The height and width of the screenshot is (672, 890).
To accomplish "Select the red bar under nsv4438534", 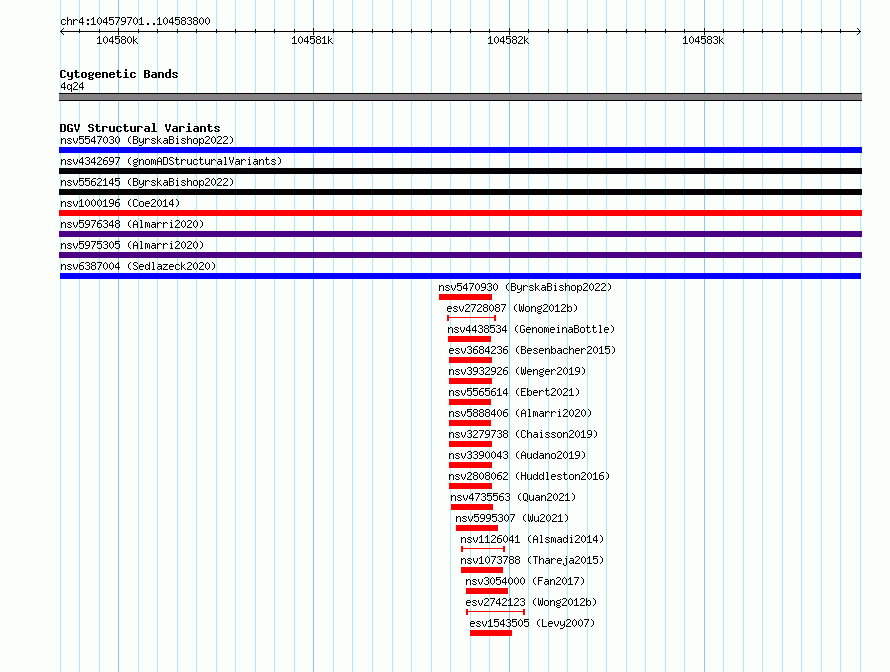I will [x=469, y=339].
